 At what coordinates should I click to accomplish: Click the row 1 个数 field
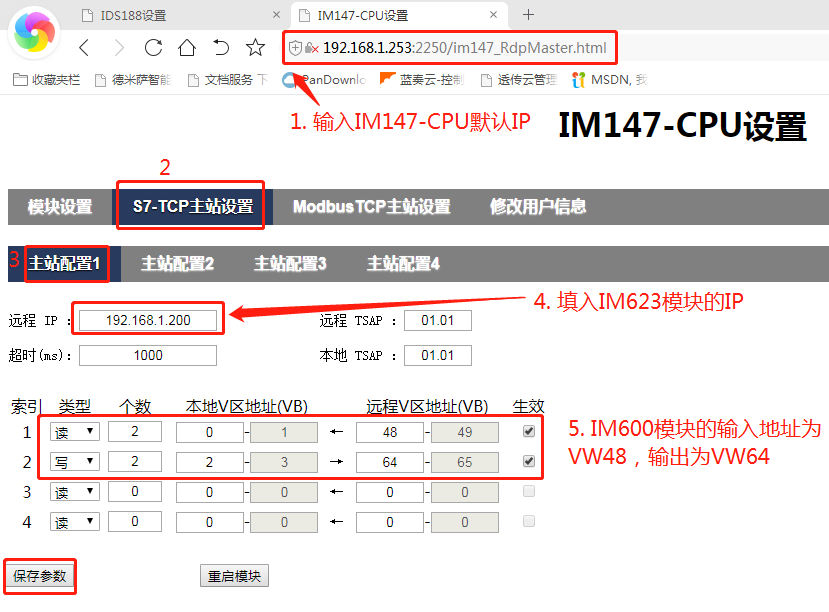[135, 432]
